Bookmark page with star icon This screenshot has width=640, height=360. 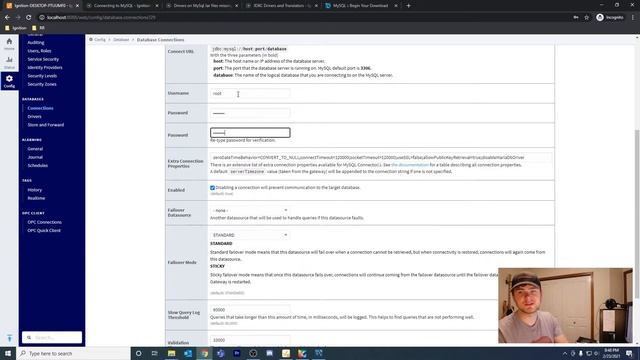click(x=587, y=18)
